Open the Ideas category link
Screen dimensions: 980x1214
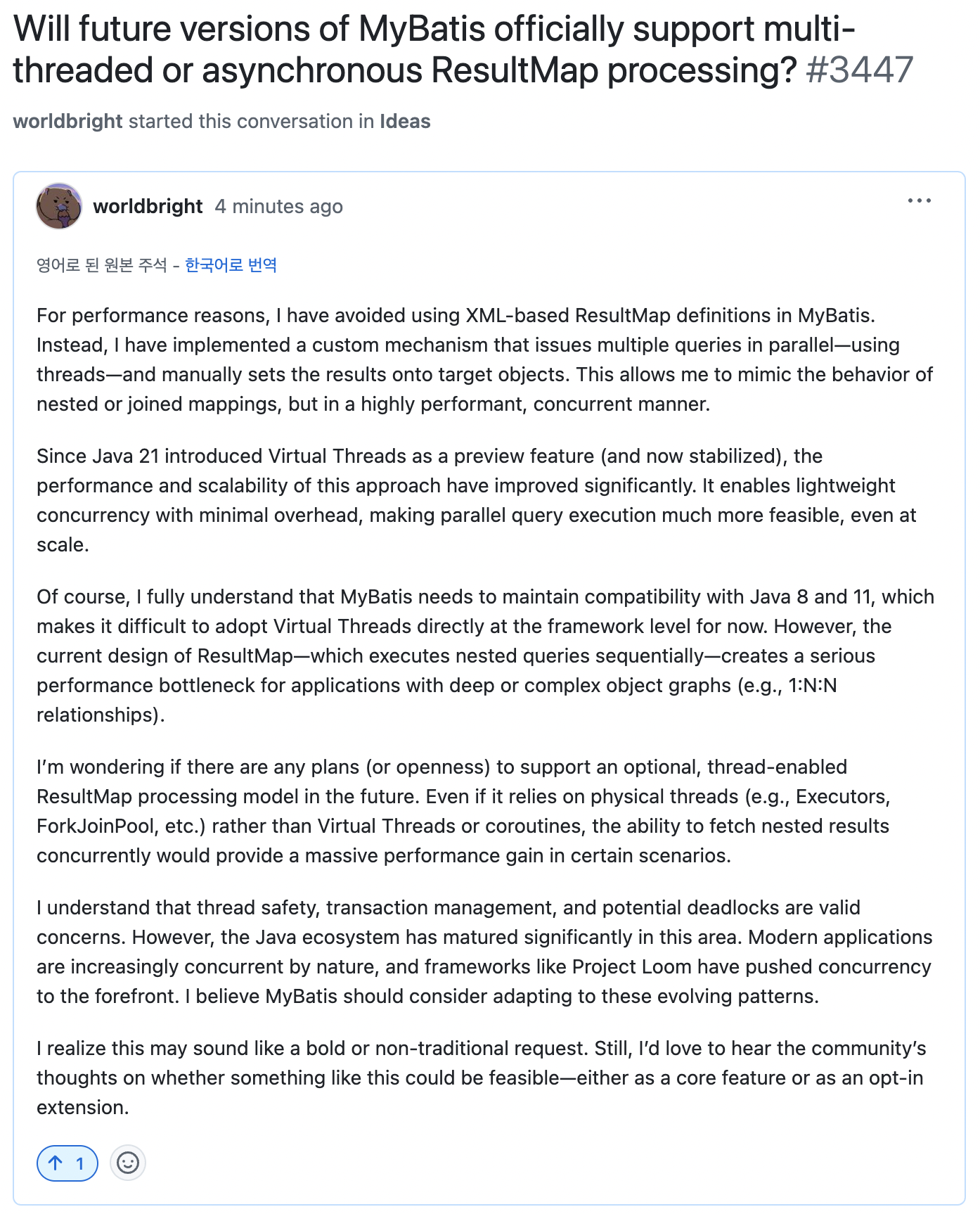coord(405,121)
